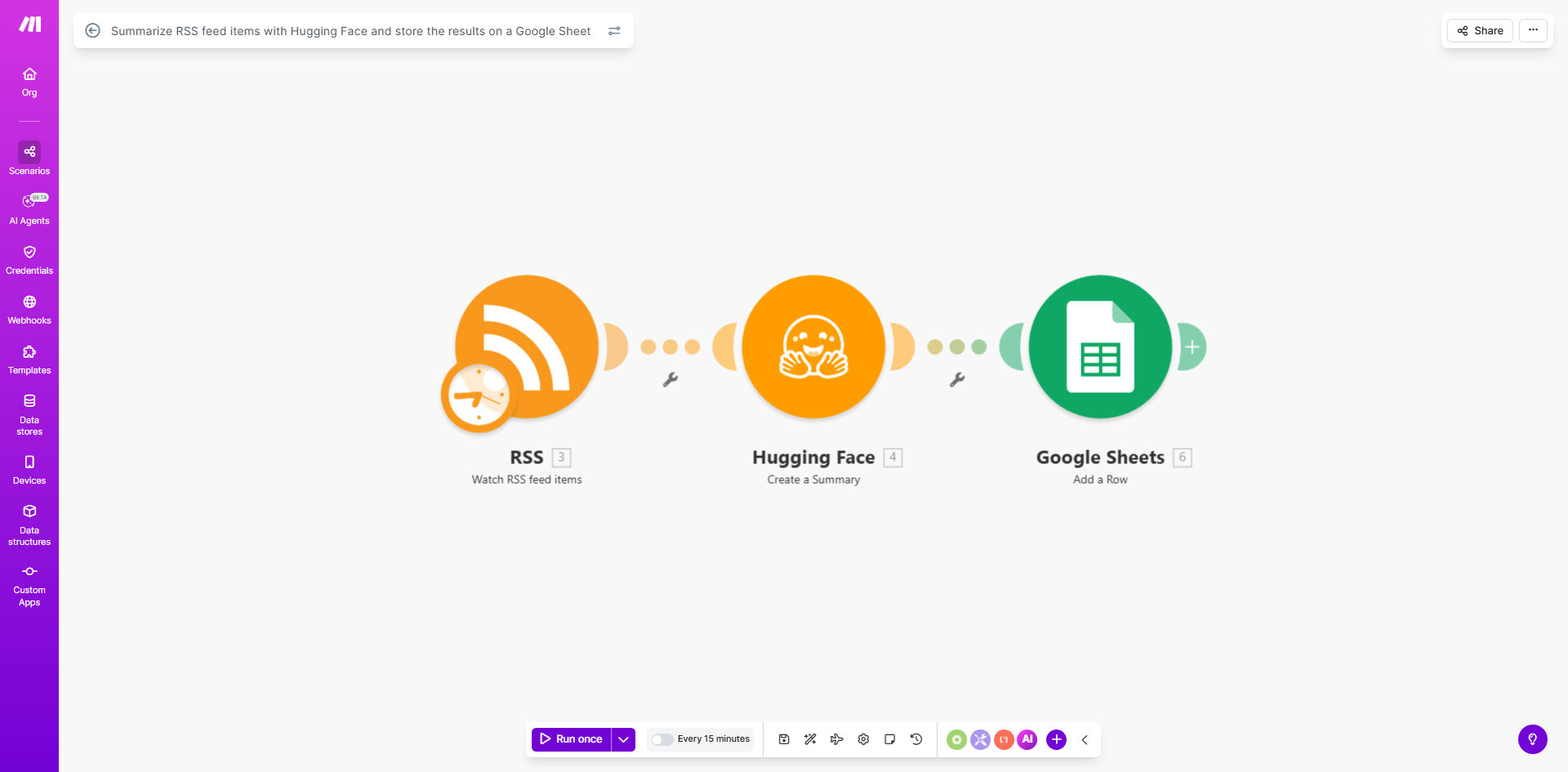This screenshot has height=772, width=1568.
Task: Click the RSS module number badge 3
Action: point(561,457)
